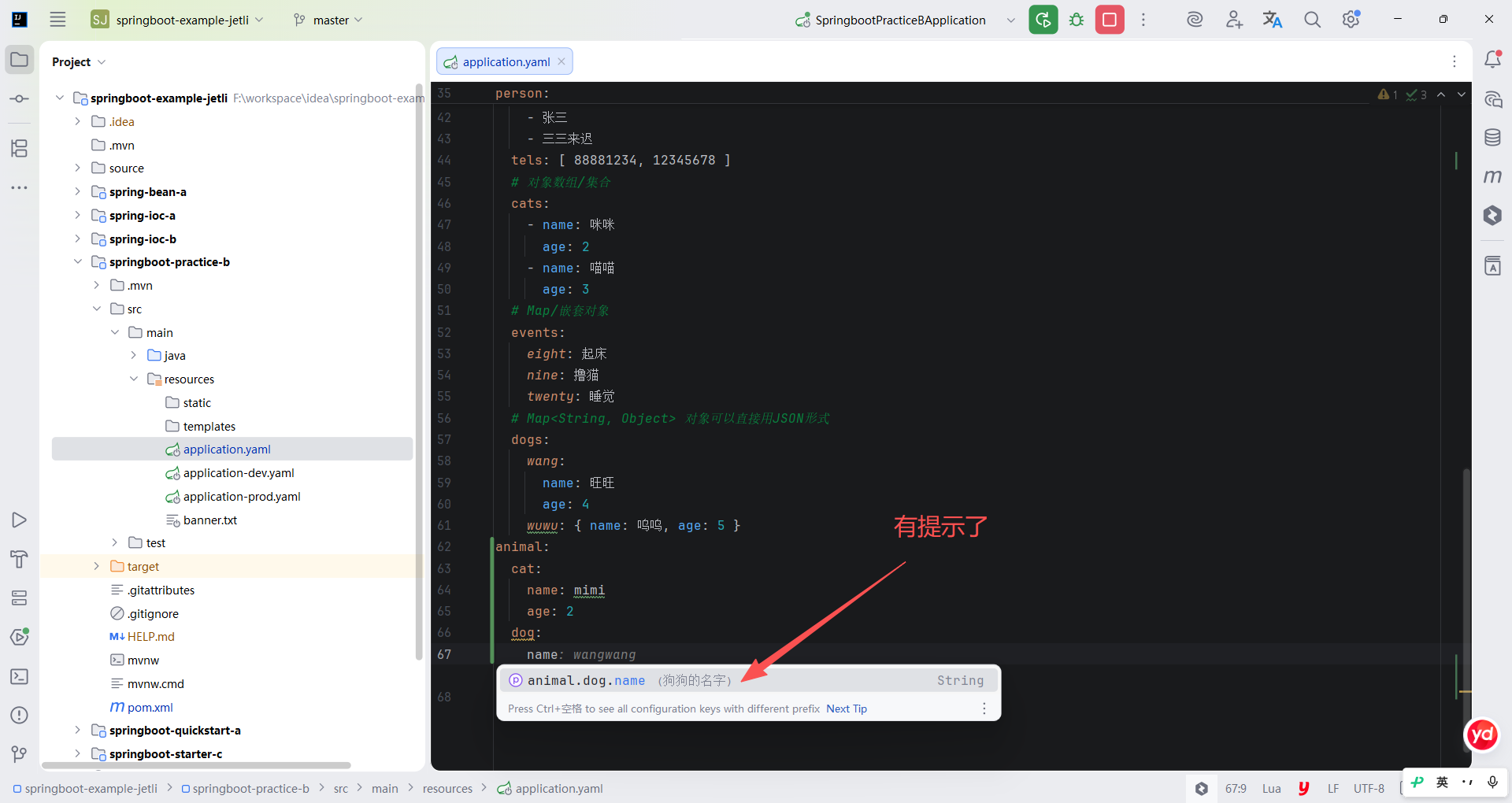Expand the spring-bean-a module
The image size is (1512, 803).
tap(77, 192)
